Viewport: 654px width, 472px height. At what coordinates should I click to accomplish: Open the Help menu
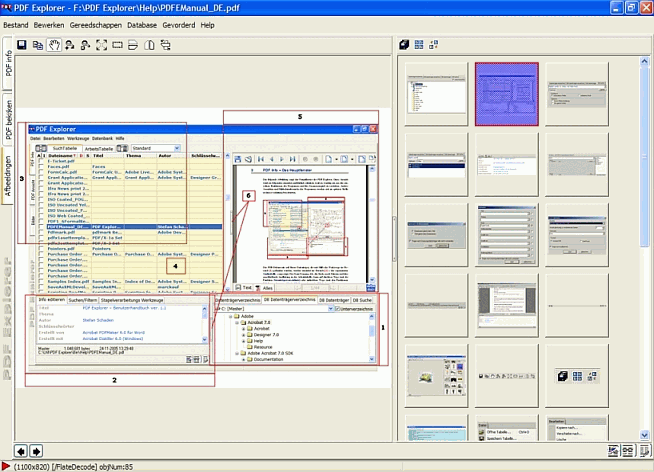pyautogui.click(x=207, y=24)
